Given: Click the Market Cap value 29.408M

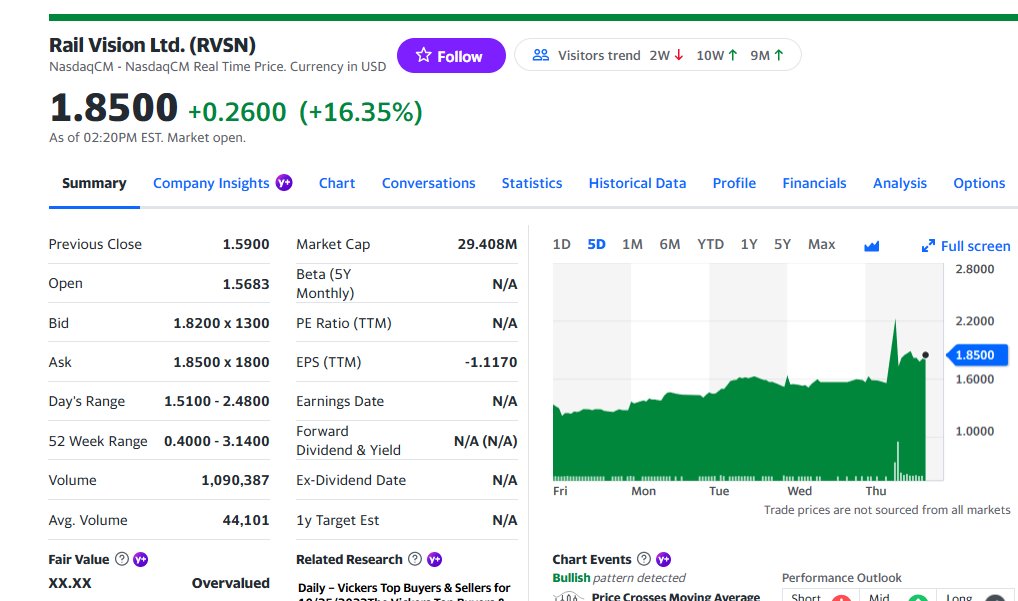Looking at the screenshot, I should tap(487, 244).
